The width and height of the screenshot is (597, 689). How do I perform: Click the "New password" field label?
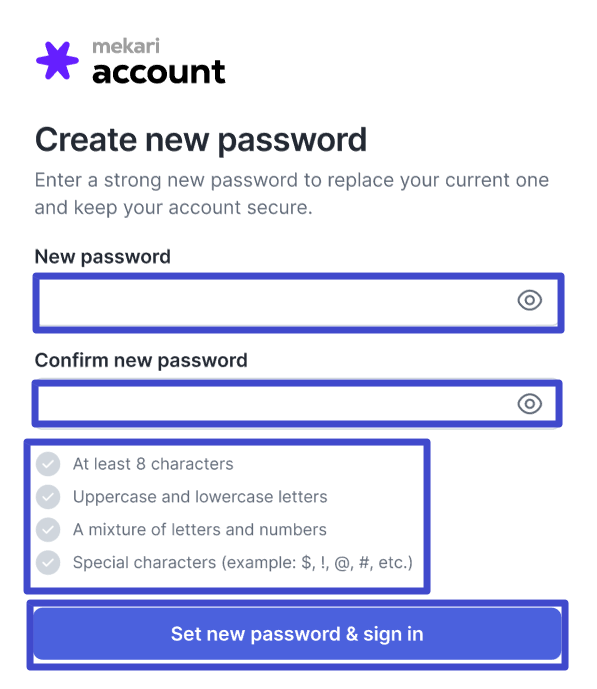(103, 257)
